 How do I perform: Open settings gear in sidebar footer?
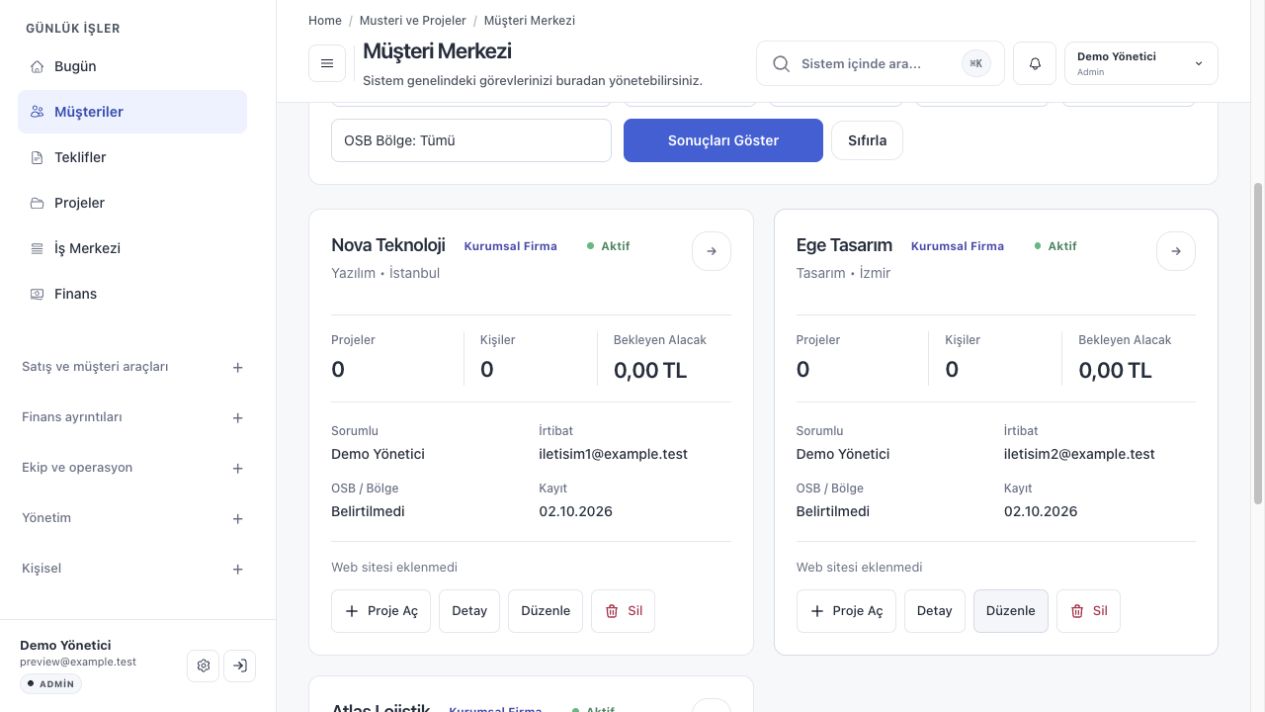tap(204, 666)
